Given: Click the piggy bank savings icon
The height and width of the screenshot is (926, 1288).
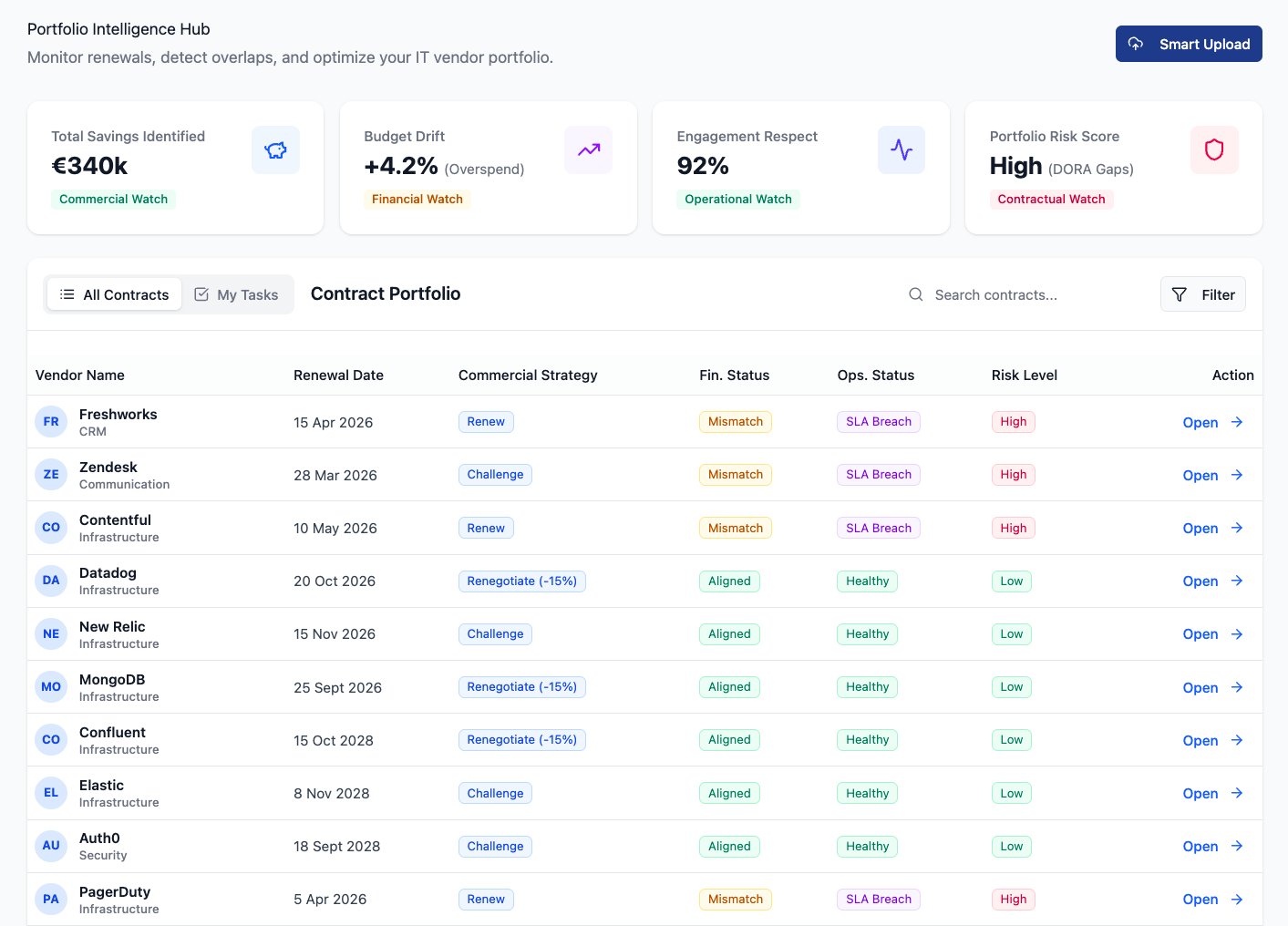Looking at the screenshot, I should tap(275, 149).
